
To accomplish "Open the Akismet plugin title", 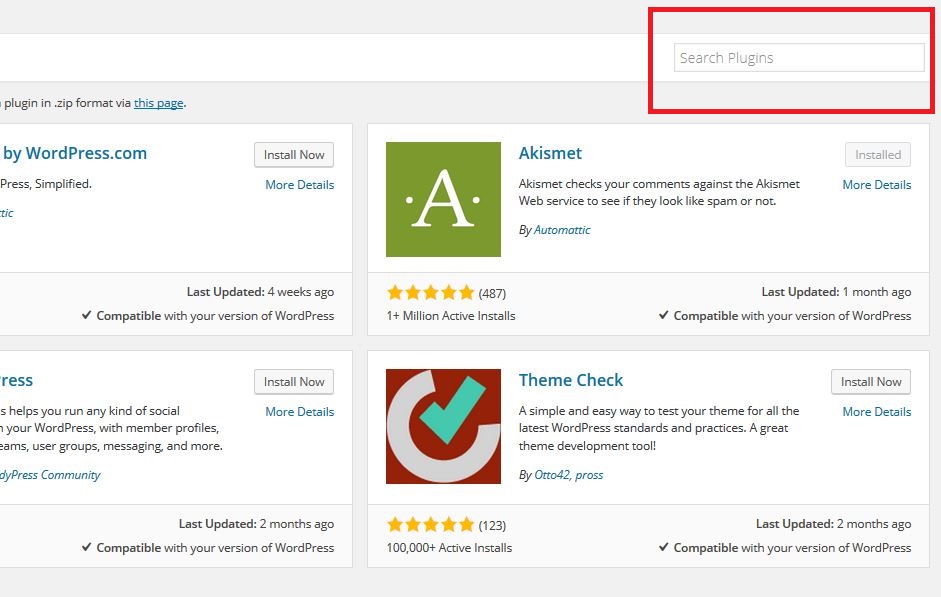I will click(550, 153).
